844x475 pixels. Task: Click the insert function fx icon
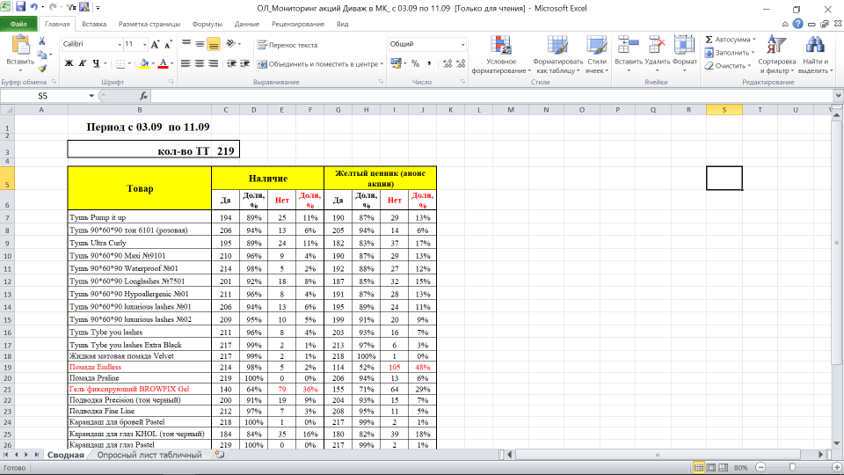(144, 96)
